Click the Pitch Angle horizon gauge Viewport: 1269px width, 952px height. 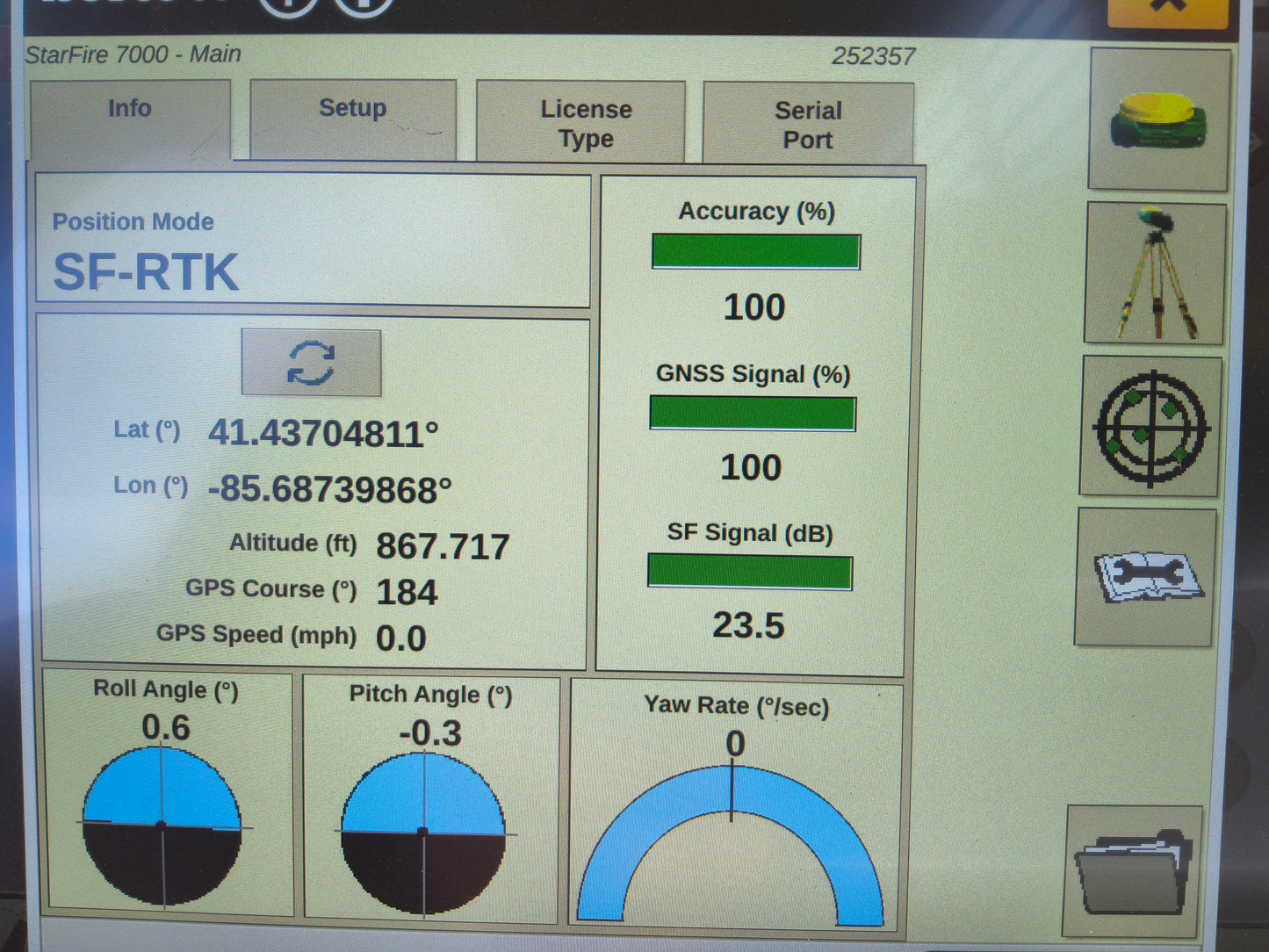tap(423, 833)
